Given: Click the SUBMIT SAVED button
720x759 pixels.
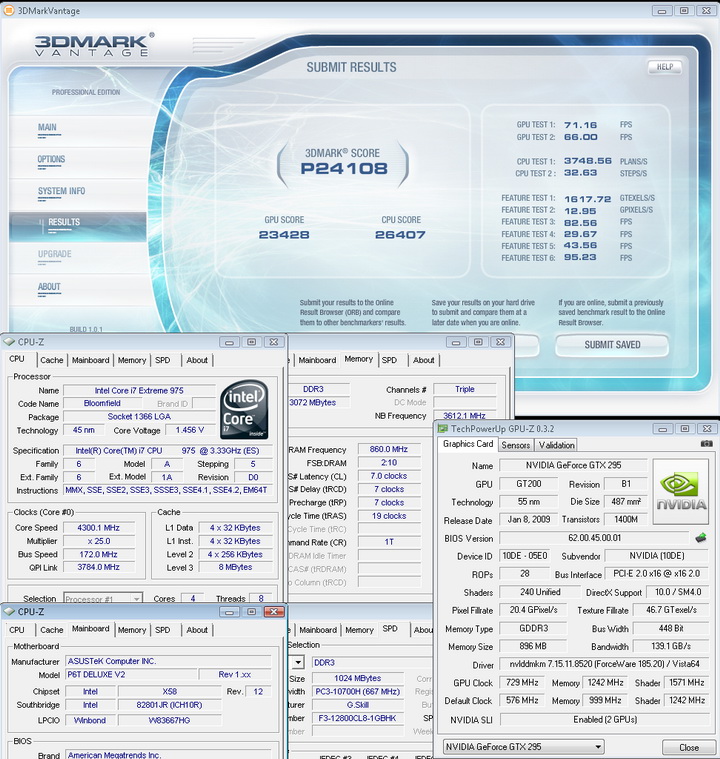Looking at the screenshot, I should pos(612,345).
